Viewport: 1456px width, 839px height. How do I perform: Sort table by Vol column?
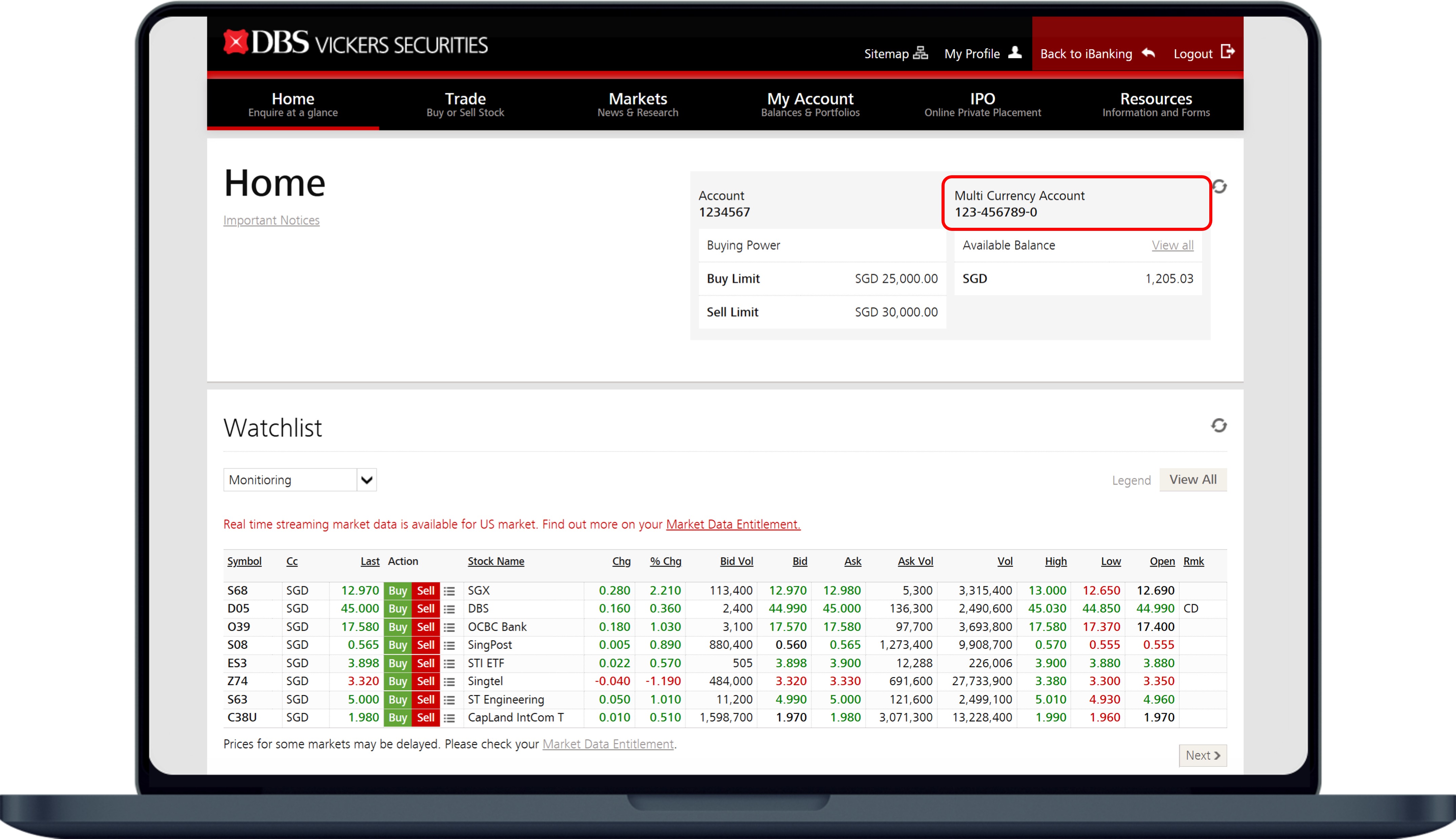pyautogui.click(x=1005, y=561)
